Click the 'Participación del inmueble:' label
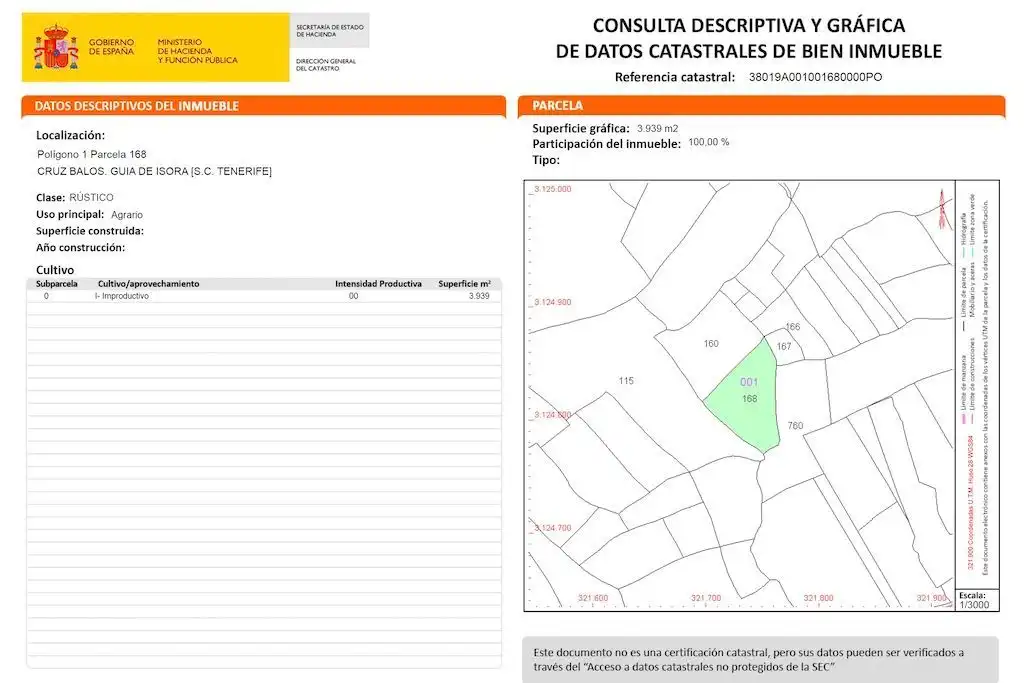Image resolution: width=1024 pixels, height=683 pixels. point(606,144)
